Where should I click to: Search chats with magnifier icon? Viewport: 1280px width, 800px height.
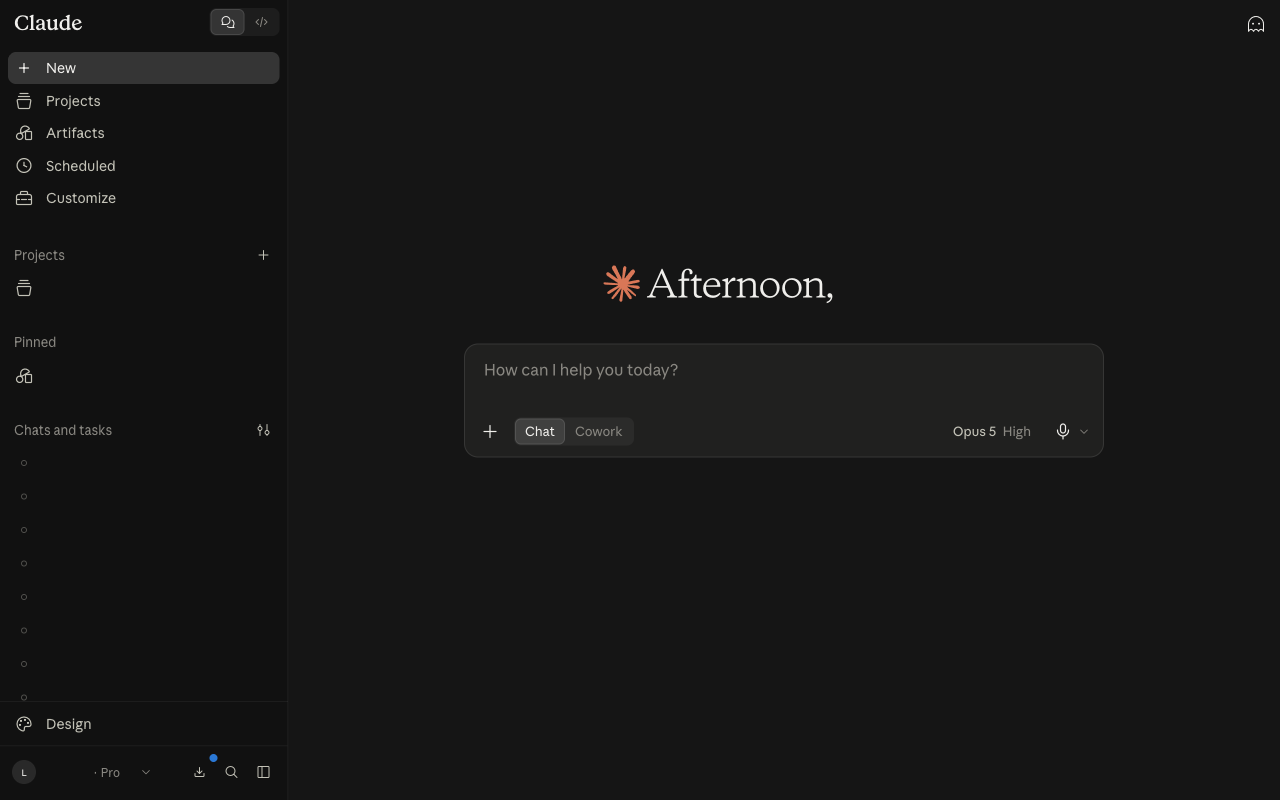(231, 772)
